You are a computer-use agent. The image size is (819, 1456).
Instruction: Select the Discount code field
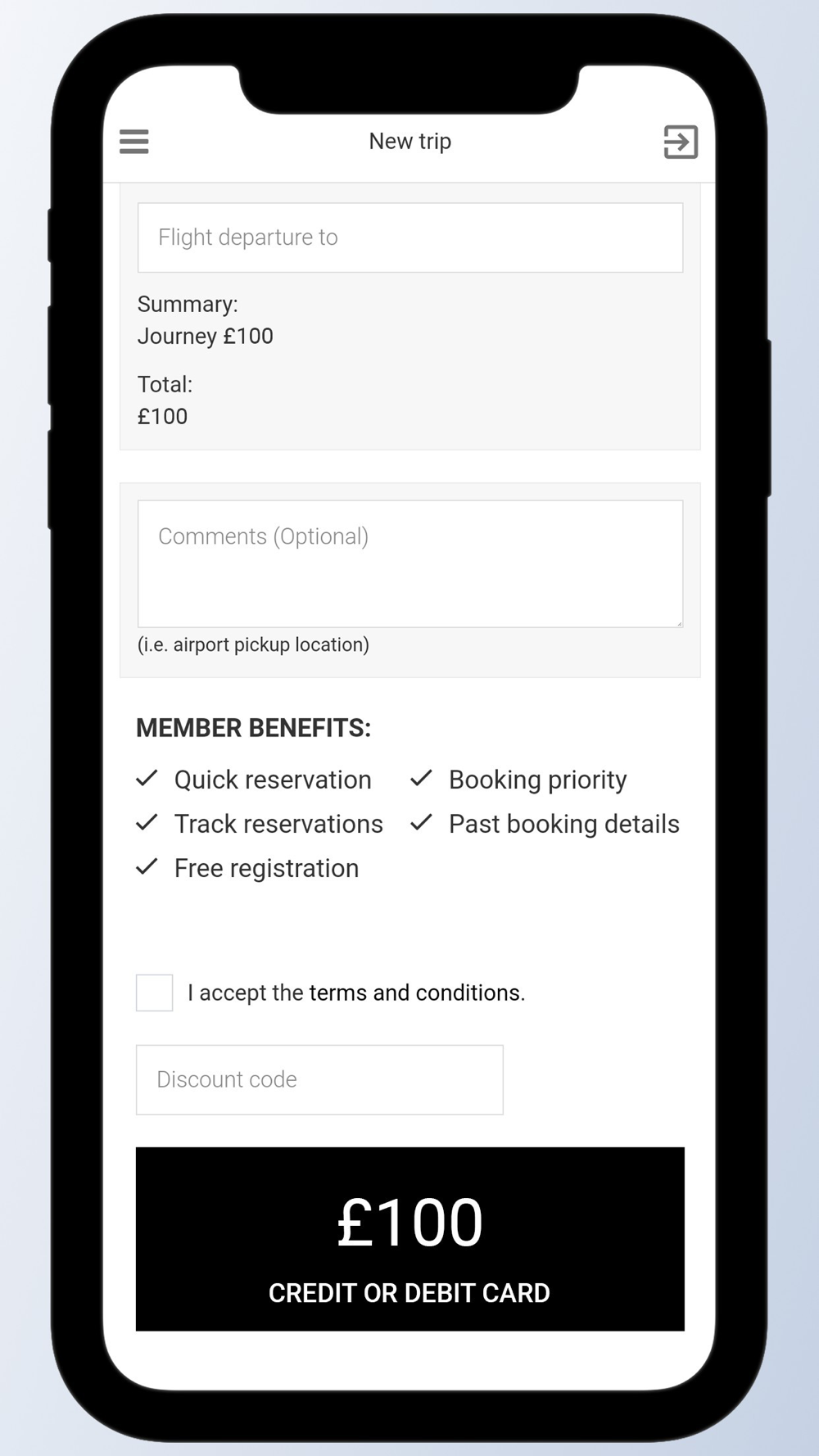tap(319, 1079)
